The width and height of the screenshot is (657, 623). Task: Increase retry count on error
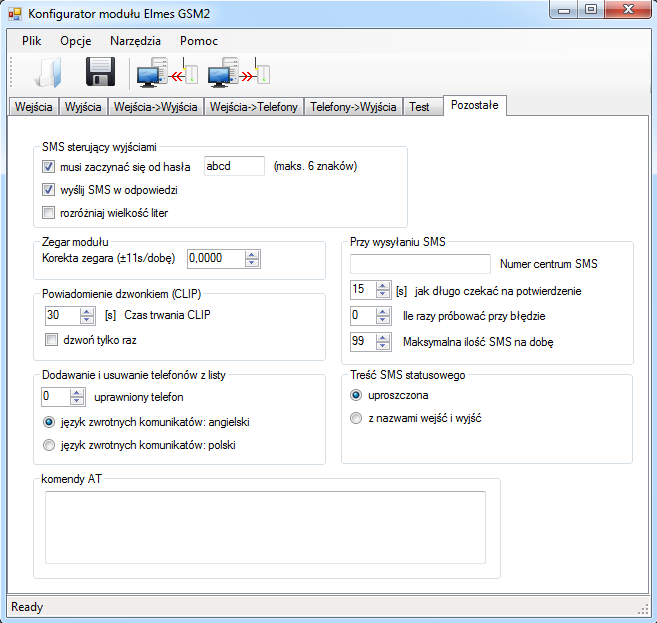point(383,312)
